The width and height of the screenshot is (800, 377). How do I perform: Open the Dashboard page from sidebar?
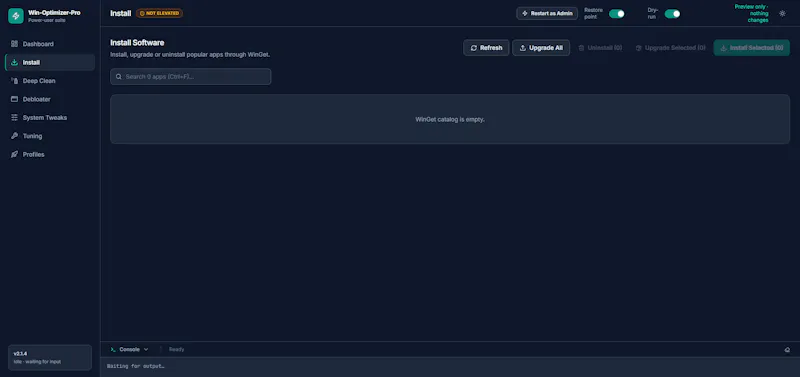(50, 44)
